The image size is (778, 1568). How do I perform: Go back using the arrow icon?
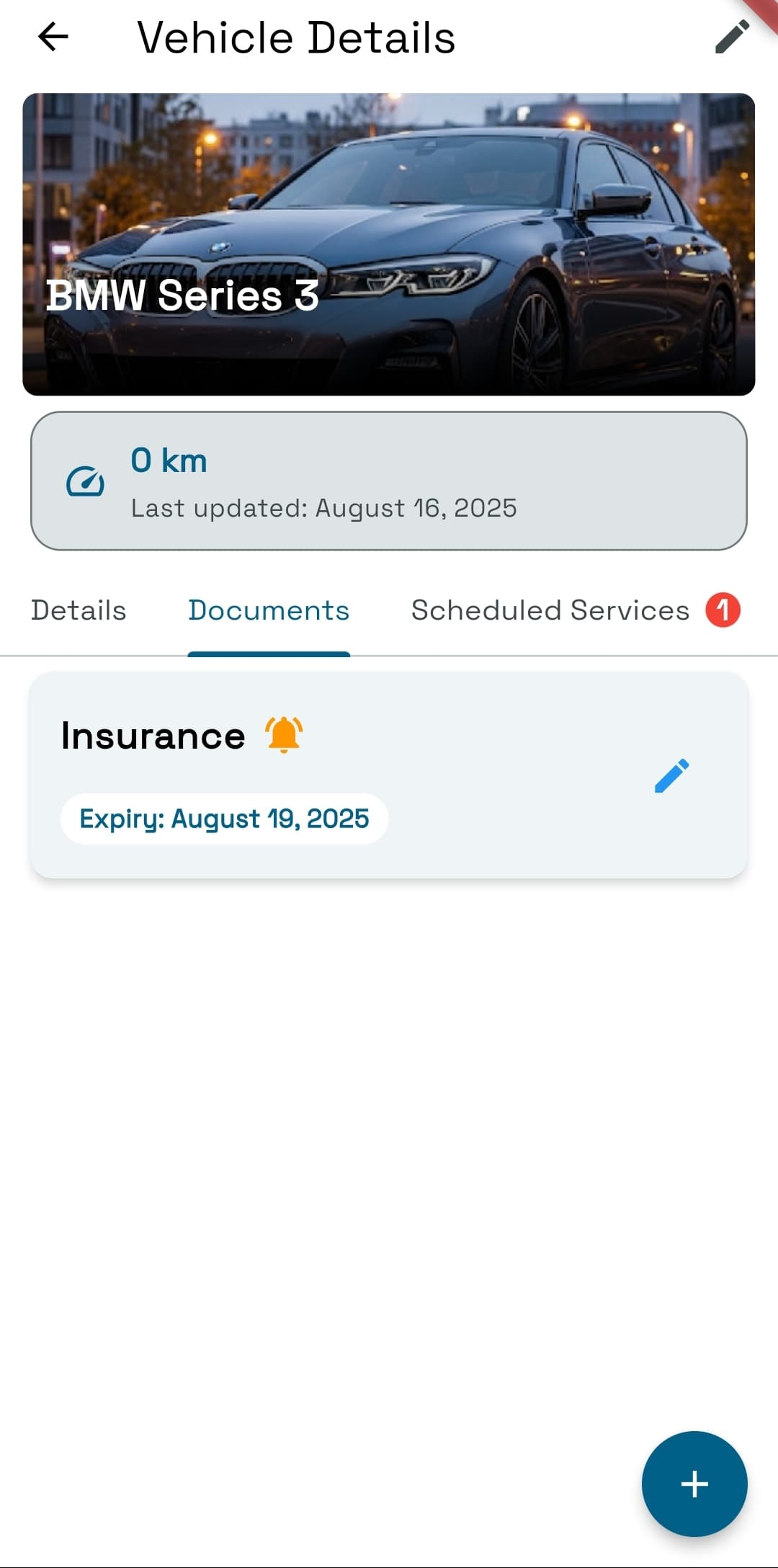tap(53, 37)
